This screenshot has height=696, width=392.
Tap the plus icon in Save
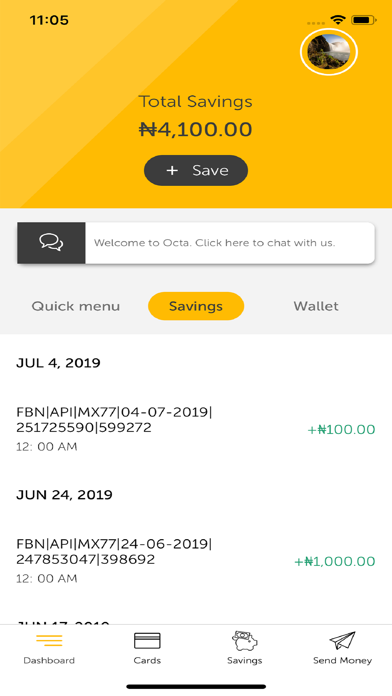[x=172, y=170]
